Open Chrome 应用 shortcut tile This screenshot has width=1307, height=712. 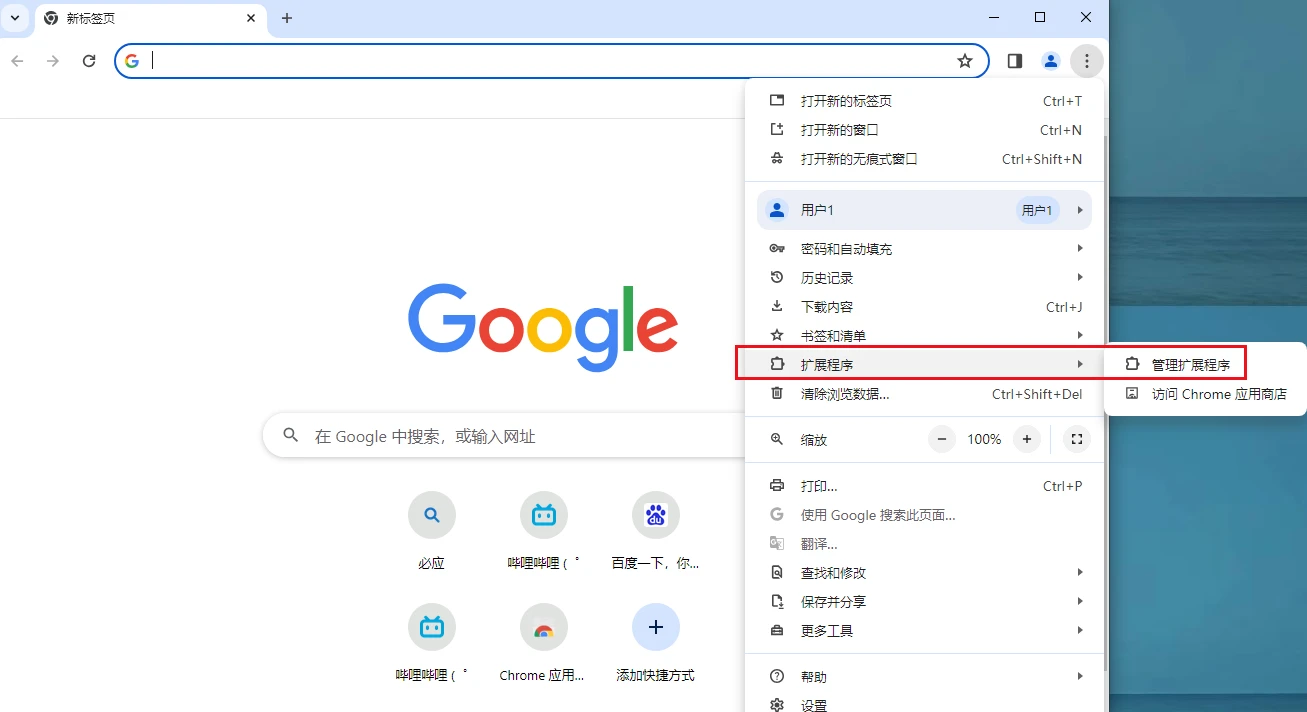click(x=544, y=644)
